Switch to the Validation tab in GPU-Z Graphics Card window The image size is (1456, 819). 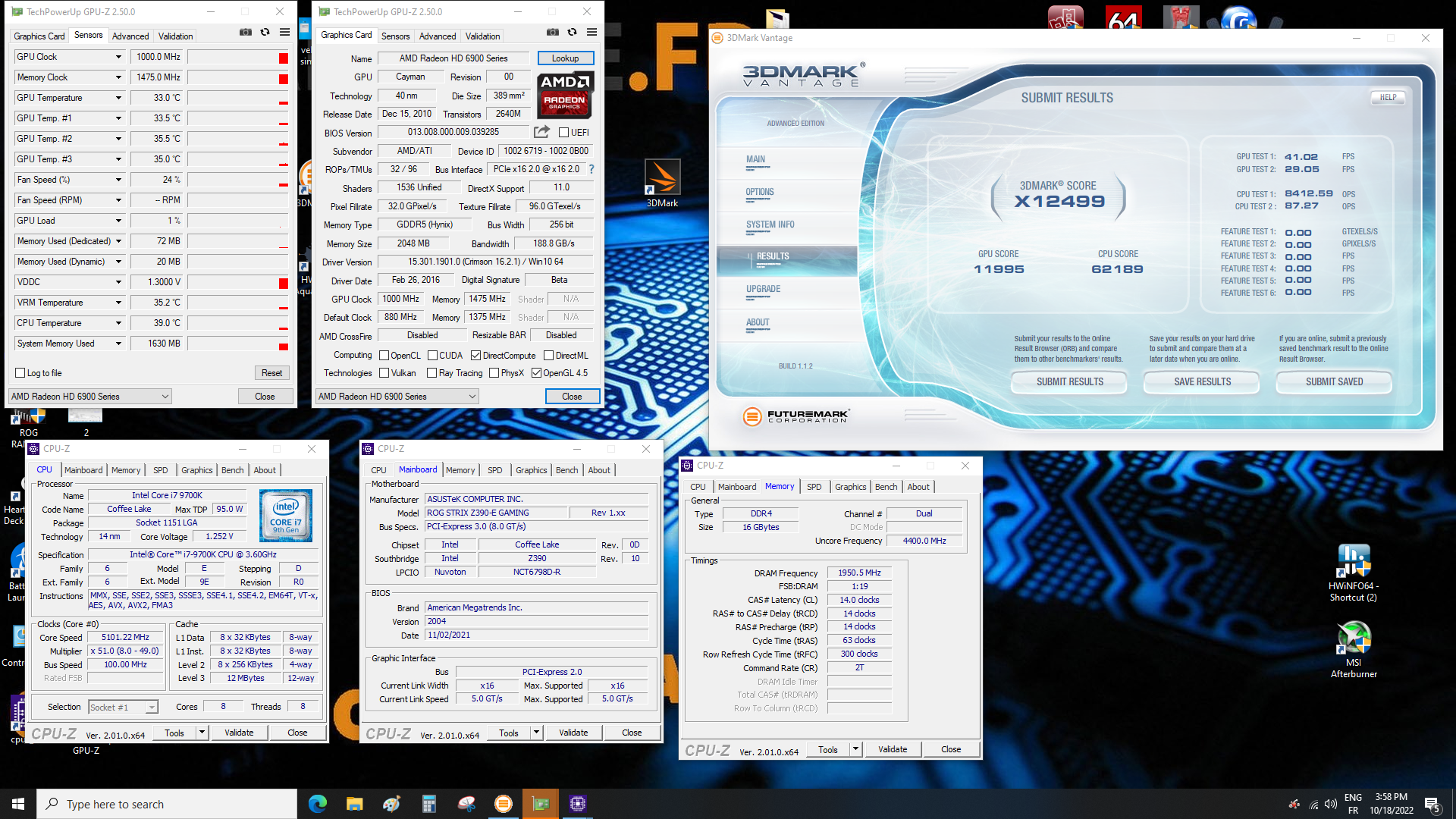[482, 36]
